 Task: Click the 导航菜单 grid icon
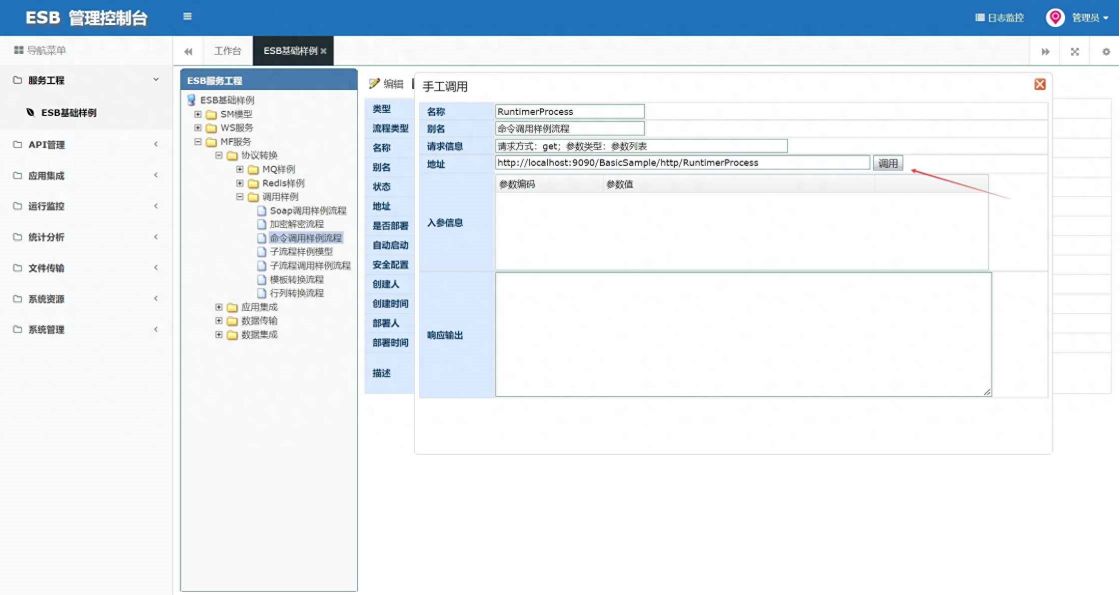tap(19, 50)
